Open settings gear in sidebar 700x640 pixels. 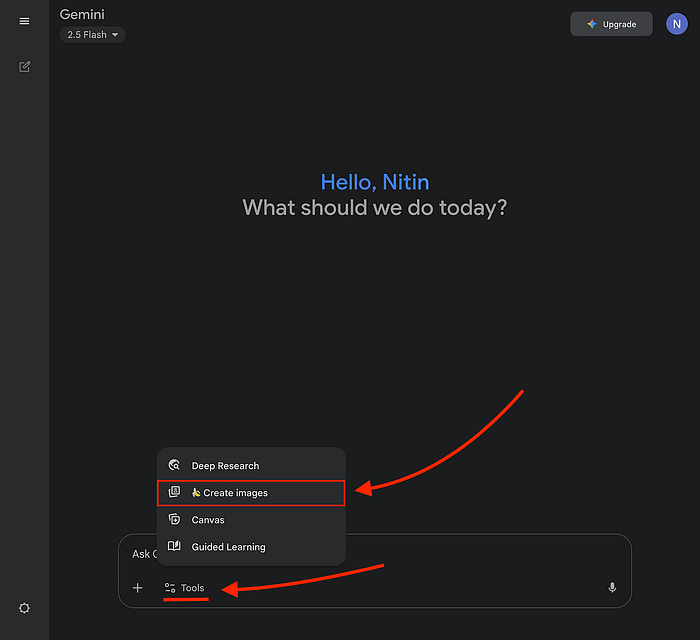(x=24, y=608)
